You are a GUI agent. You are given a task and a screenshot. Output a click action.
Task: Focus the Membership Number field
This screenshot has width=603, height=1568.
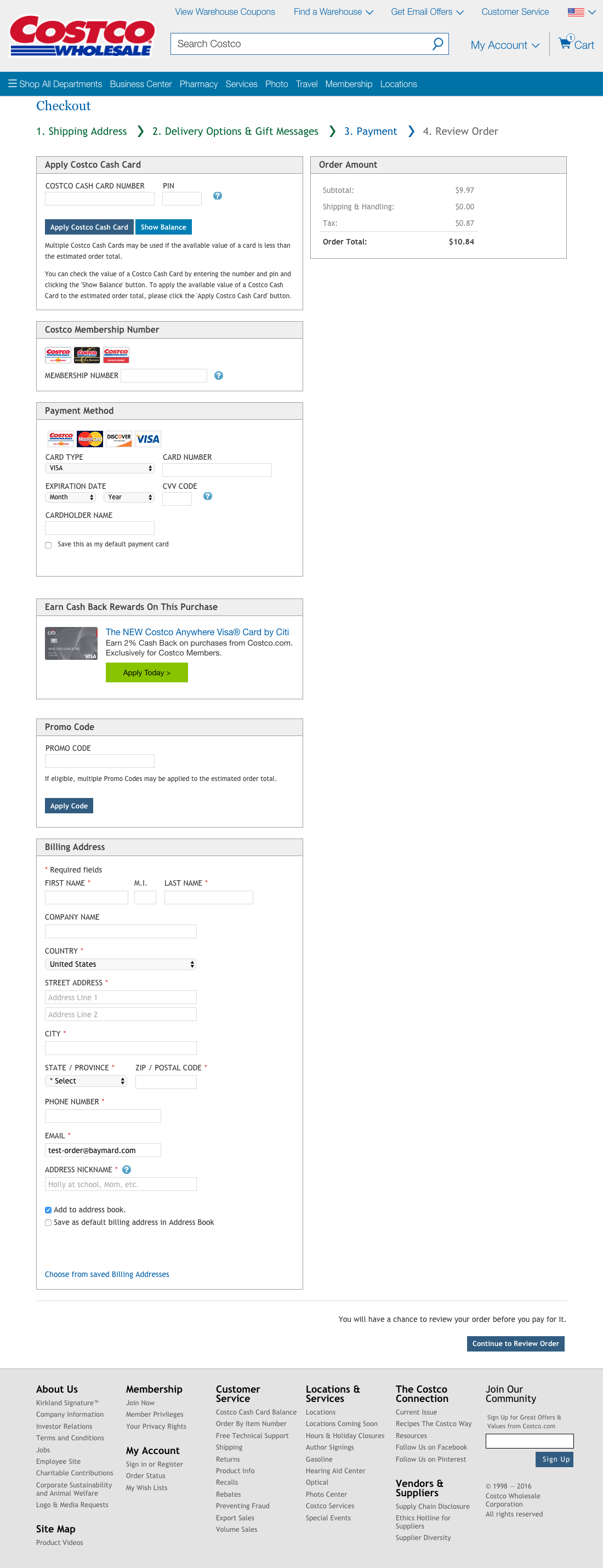[164, 375]
